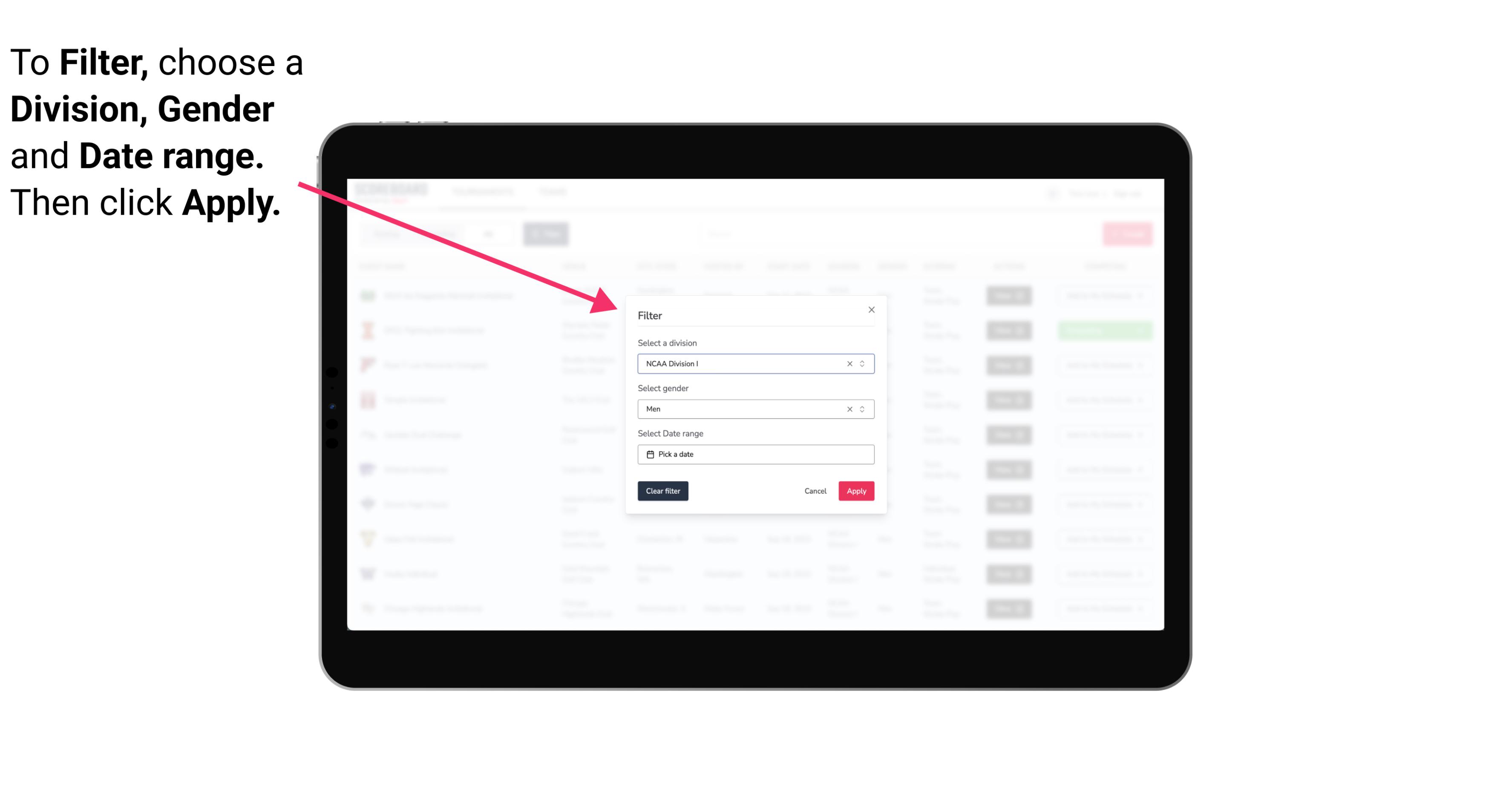Click the Cancel button to dismiss dialog

coord(816,491)
